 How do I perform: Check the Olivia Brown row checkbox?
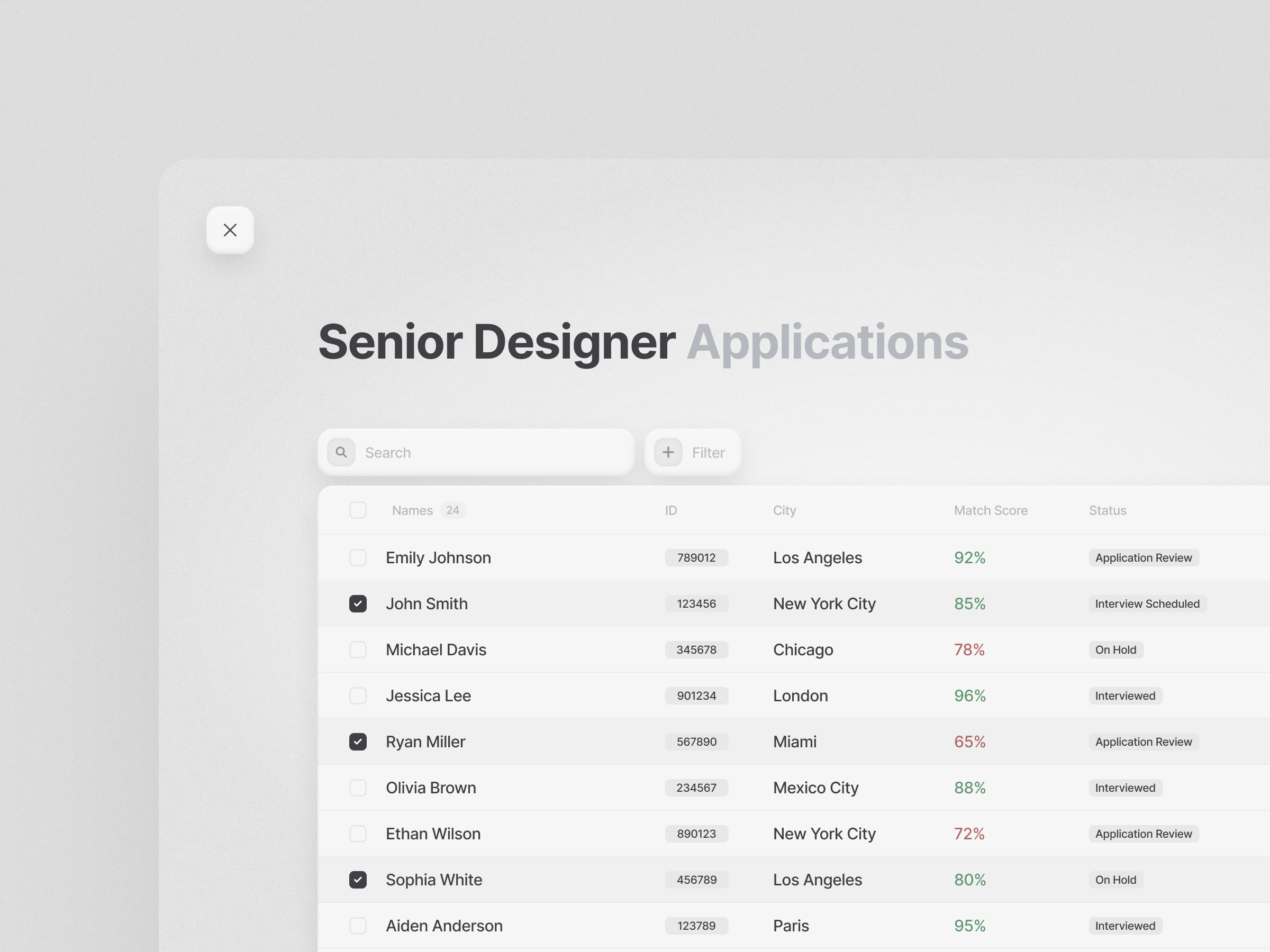pos(358,788)
